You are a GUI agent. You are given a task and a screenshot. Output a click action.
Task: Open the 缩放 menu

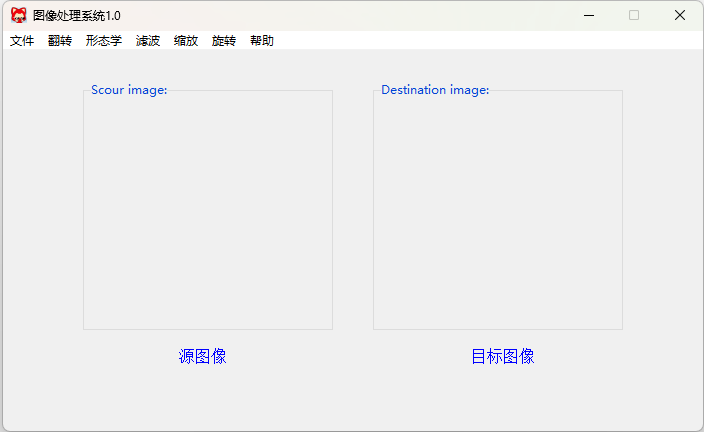[x=186, y=41]
